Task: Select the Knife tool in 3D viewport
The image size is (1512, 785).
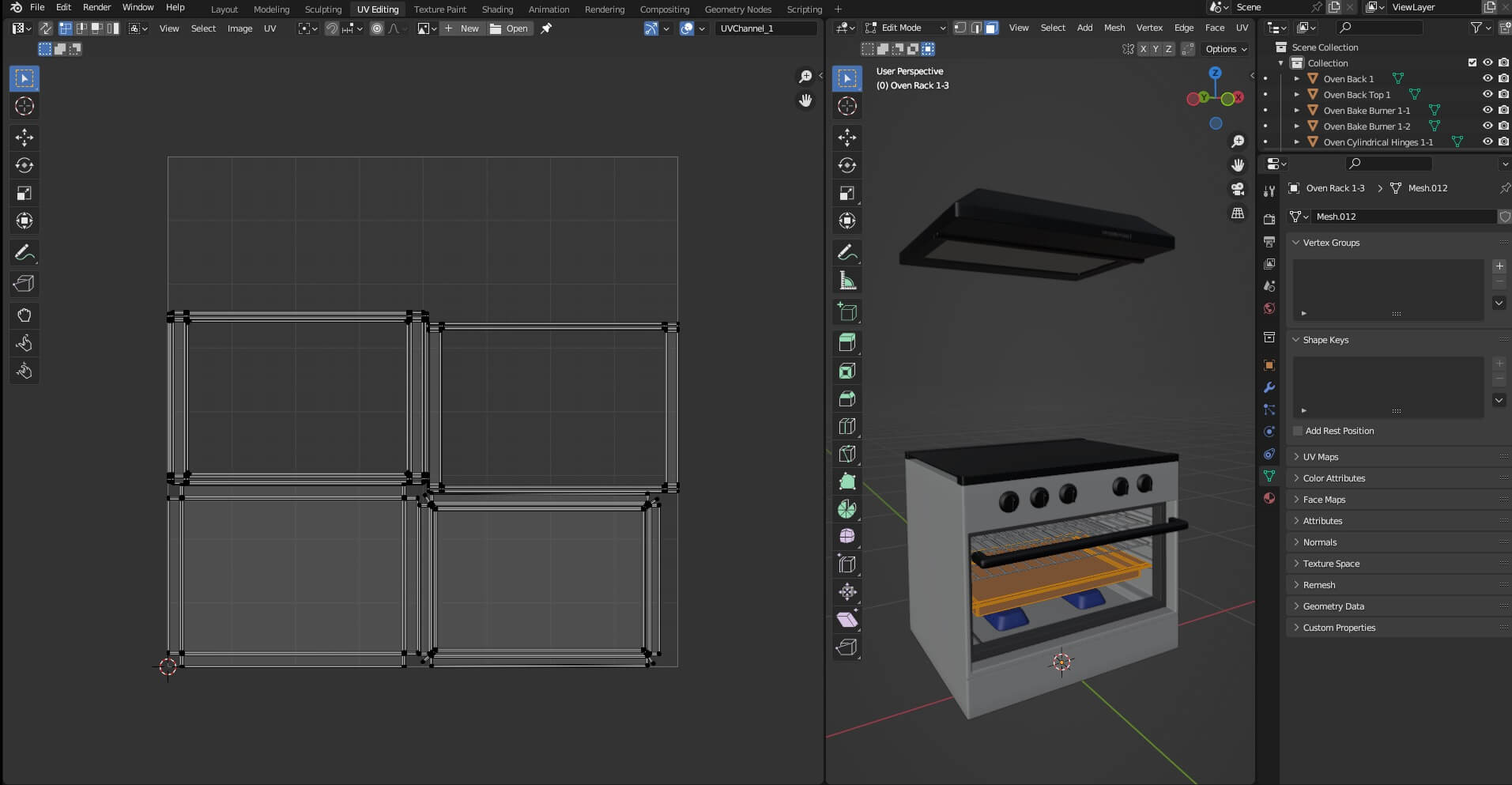Action: [847, 454]
